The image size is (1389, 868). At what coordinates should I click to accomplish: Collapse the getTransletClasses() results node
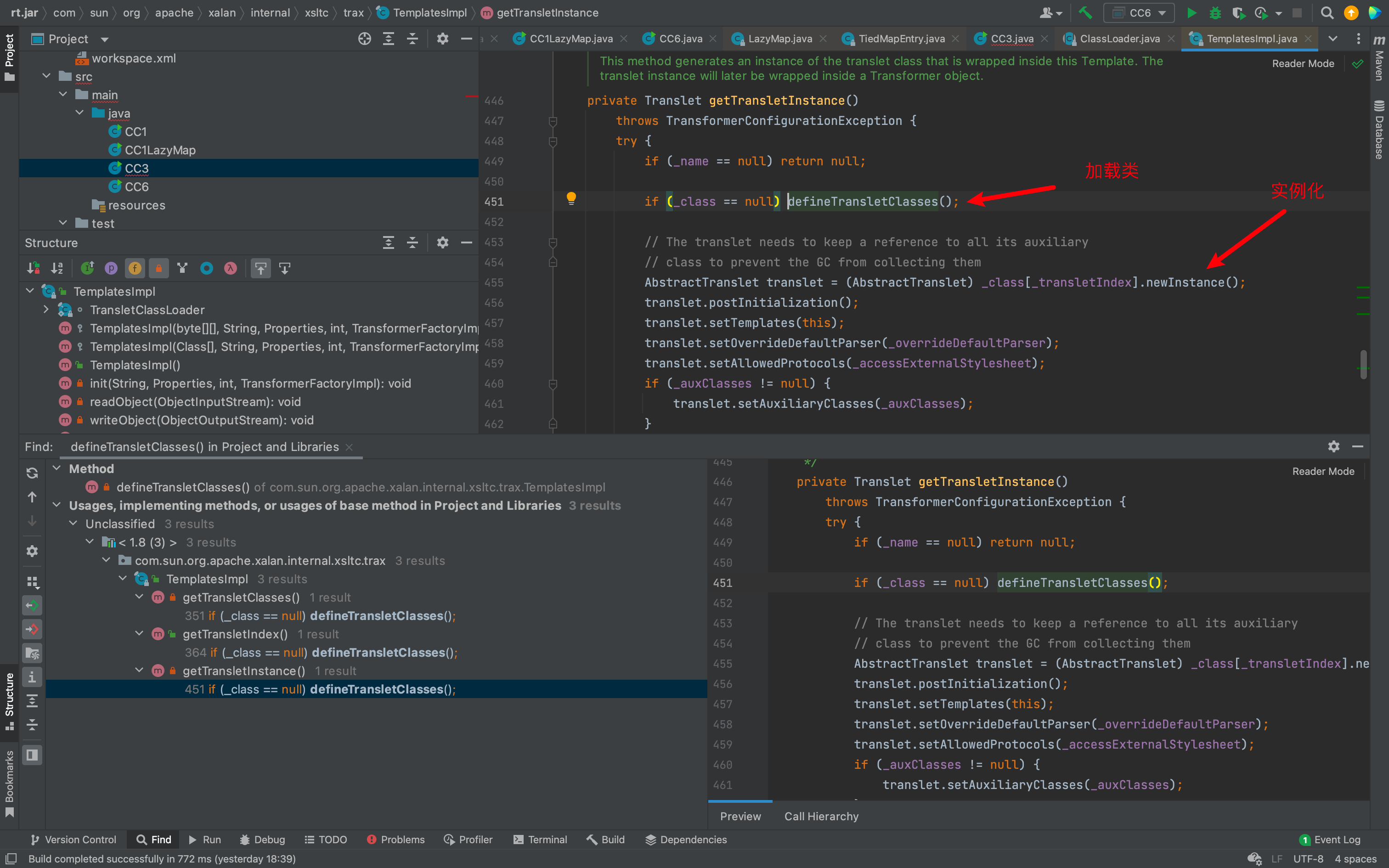pyautogui.click(x=139, y=597)
